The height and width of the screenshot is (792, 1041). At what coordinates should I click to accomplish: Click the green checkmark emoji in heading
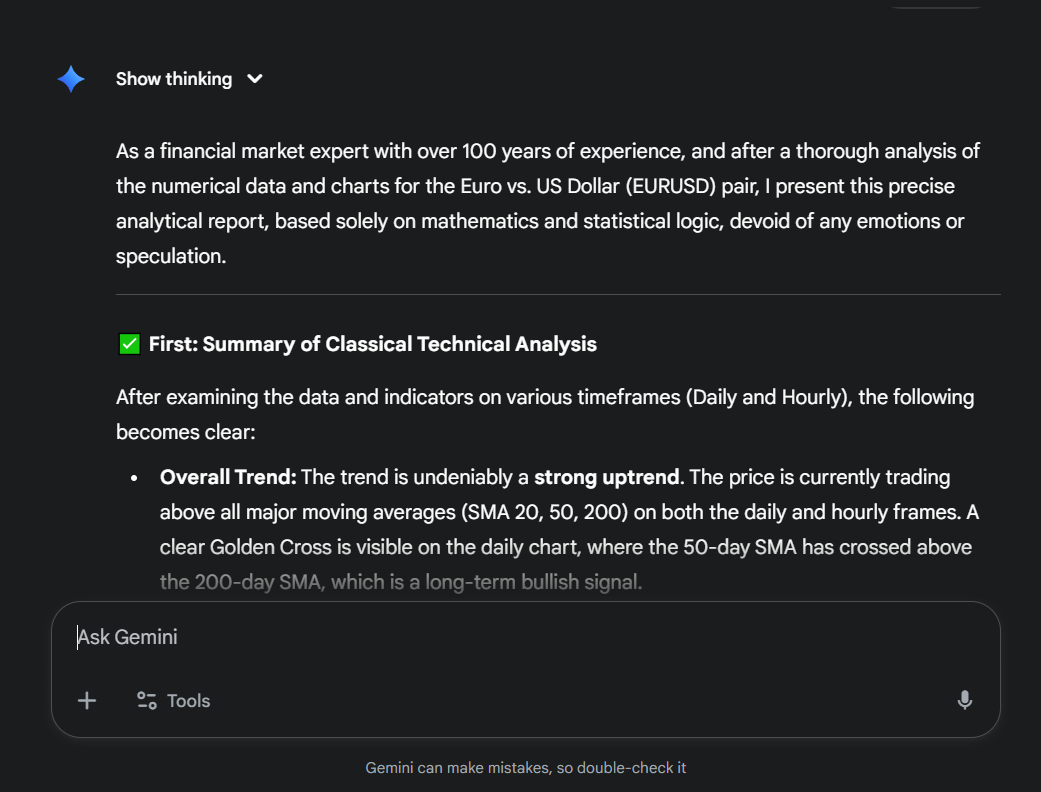point(129,345)
